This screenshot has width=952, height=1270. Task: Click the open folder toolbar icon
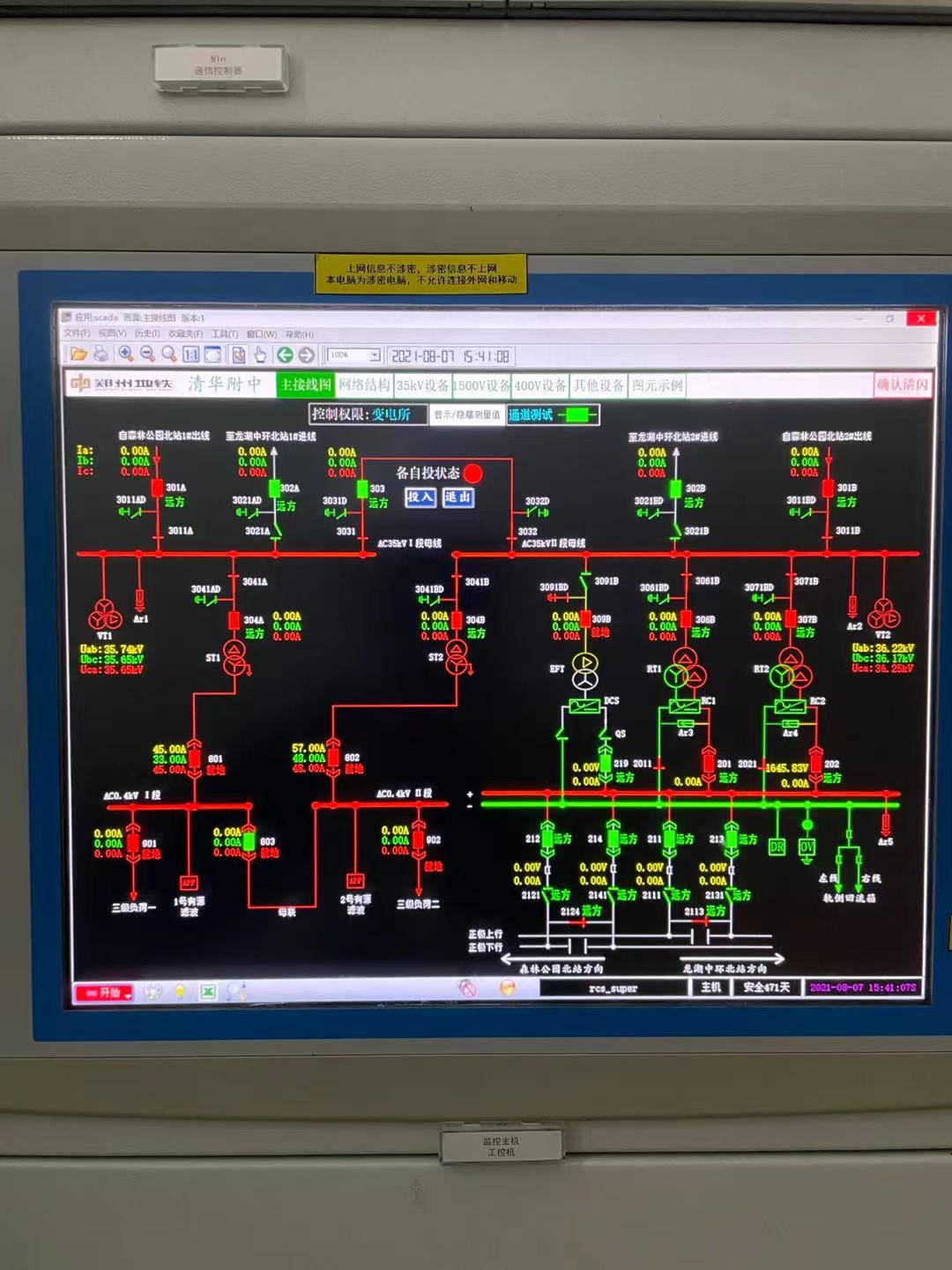pyautogui.click(x=79, y=355)
